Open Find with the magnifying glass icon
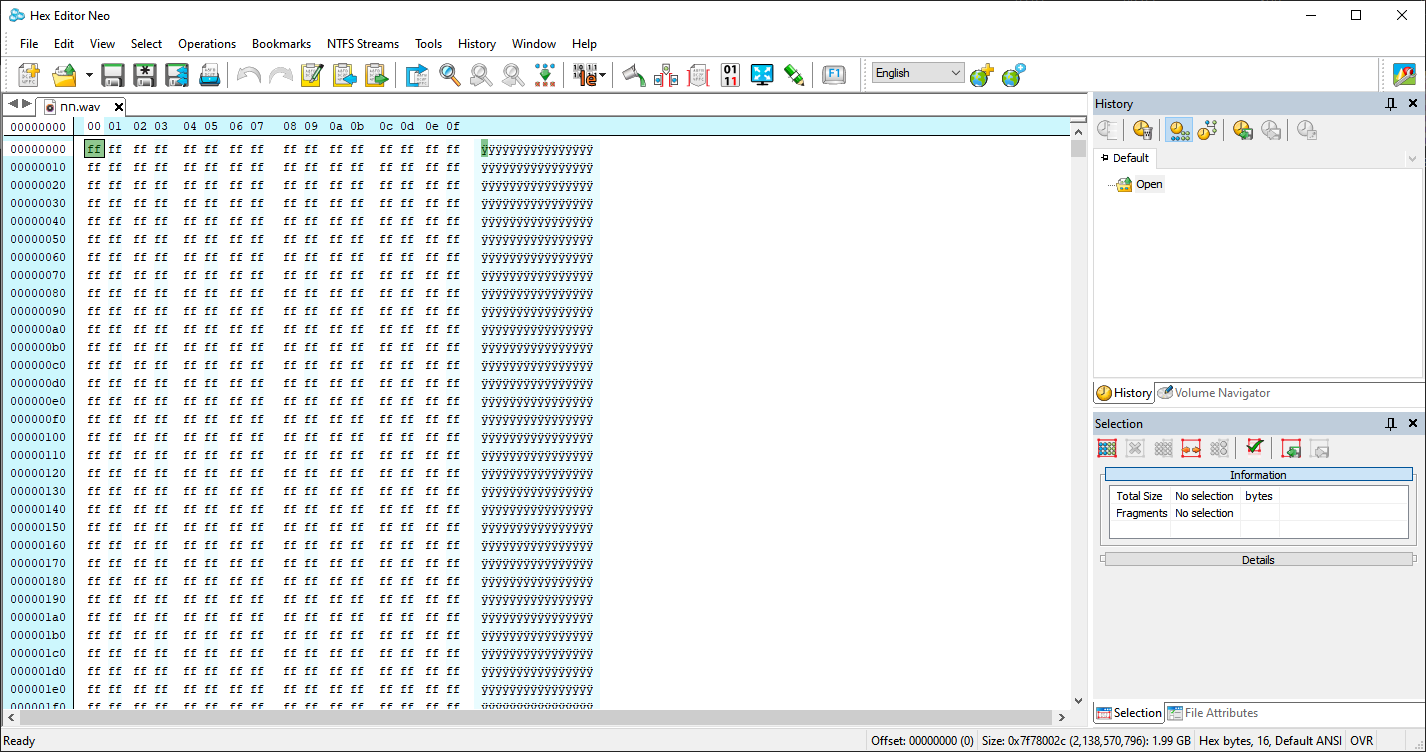Viewport: 1426px width, 752px height. (x=450, y=75)
